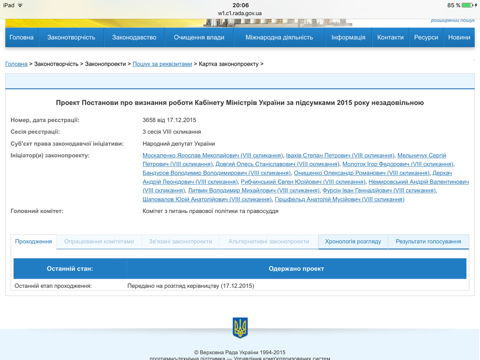
Task: Open deputy Литвин Володимир Михайлович link
Action: [254, 190]
